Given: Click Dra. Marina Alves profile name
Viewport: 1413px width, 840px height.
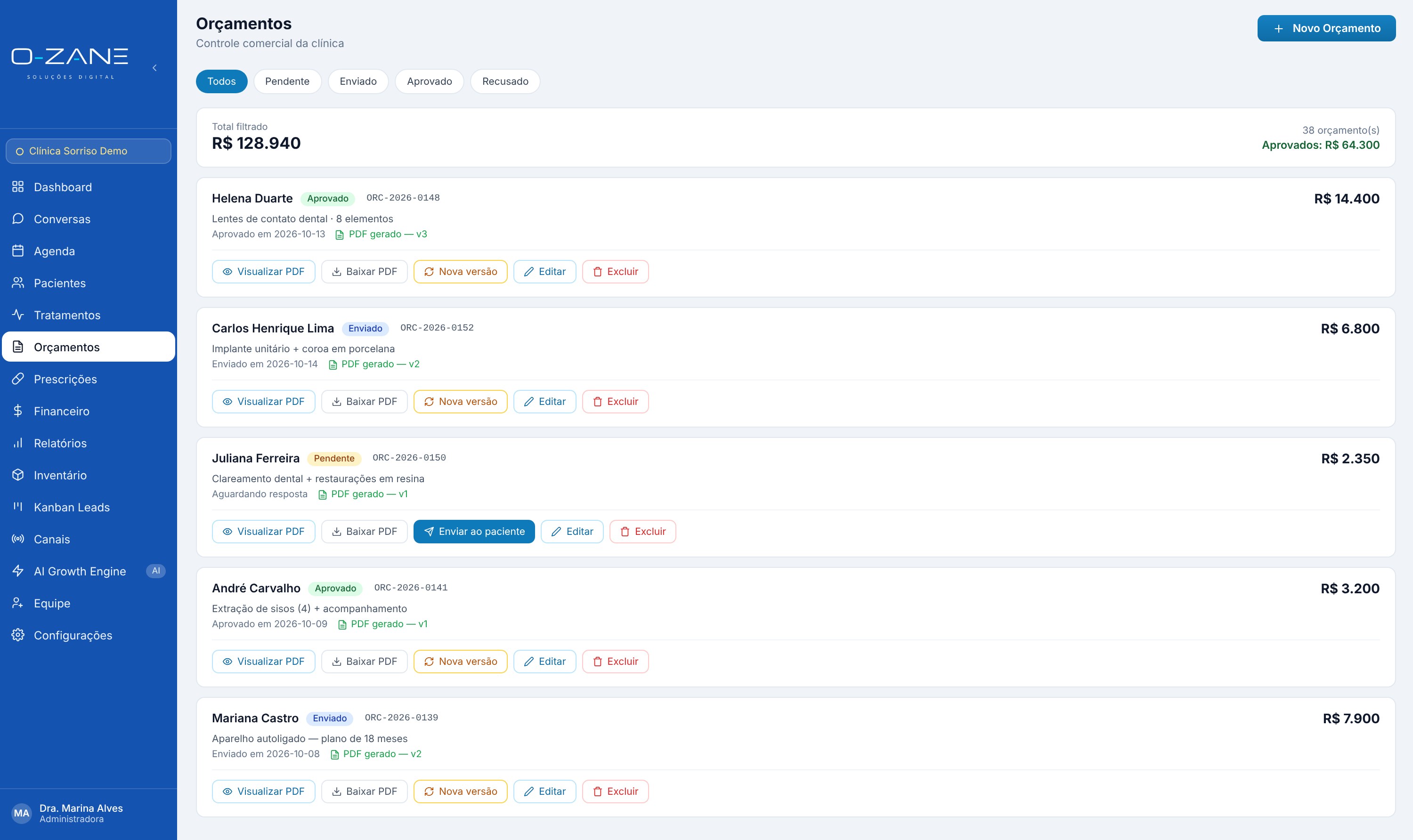Looking at the screenshot, I should tap(81, 808).
